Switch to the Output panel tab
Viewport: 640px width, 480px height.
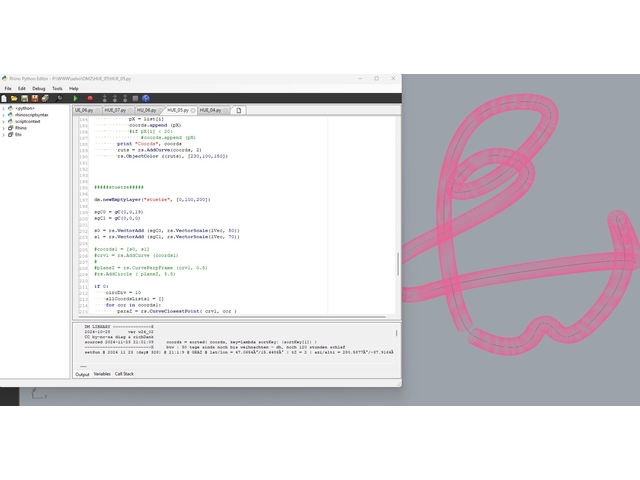82,374
